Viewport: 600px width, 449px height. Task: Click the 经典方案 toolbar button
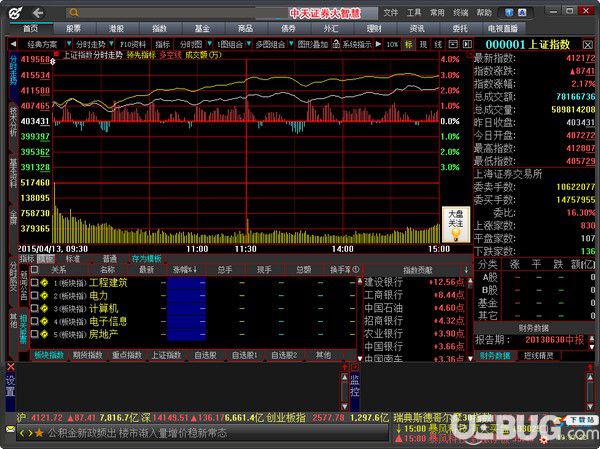[x=42, y=44]
